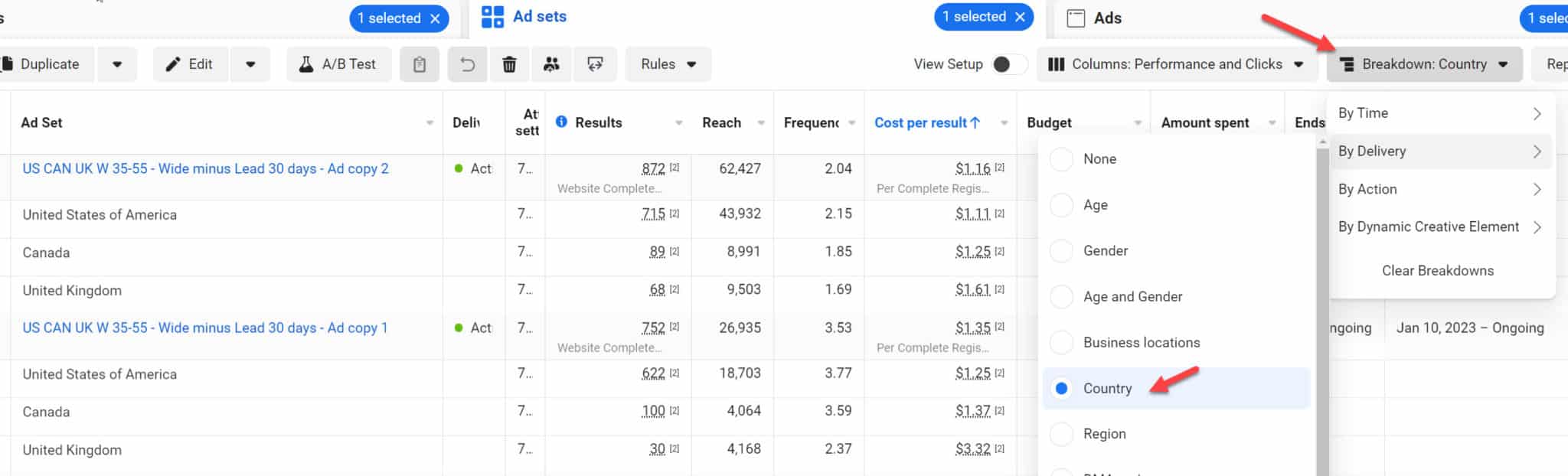Click Clear Breakdowns

point(1437,271)
